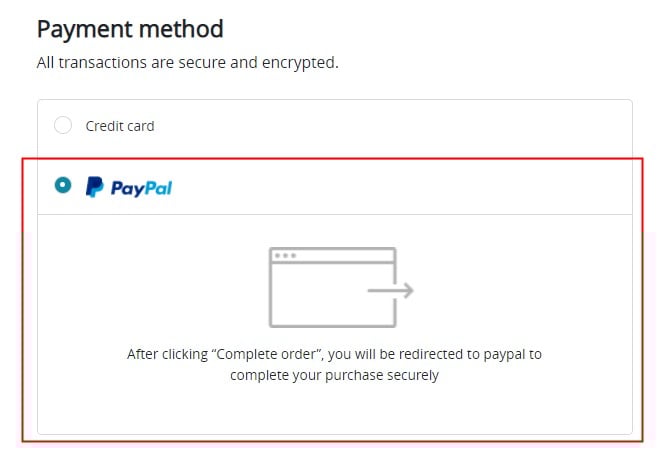The image size is (667, 463).
Task: Click the title bar of the browser illustration
Action: (340, 256)
